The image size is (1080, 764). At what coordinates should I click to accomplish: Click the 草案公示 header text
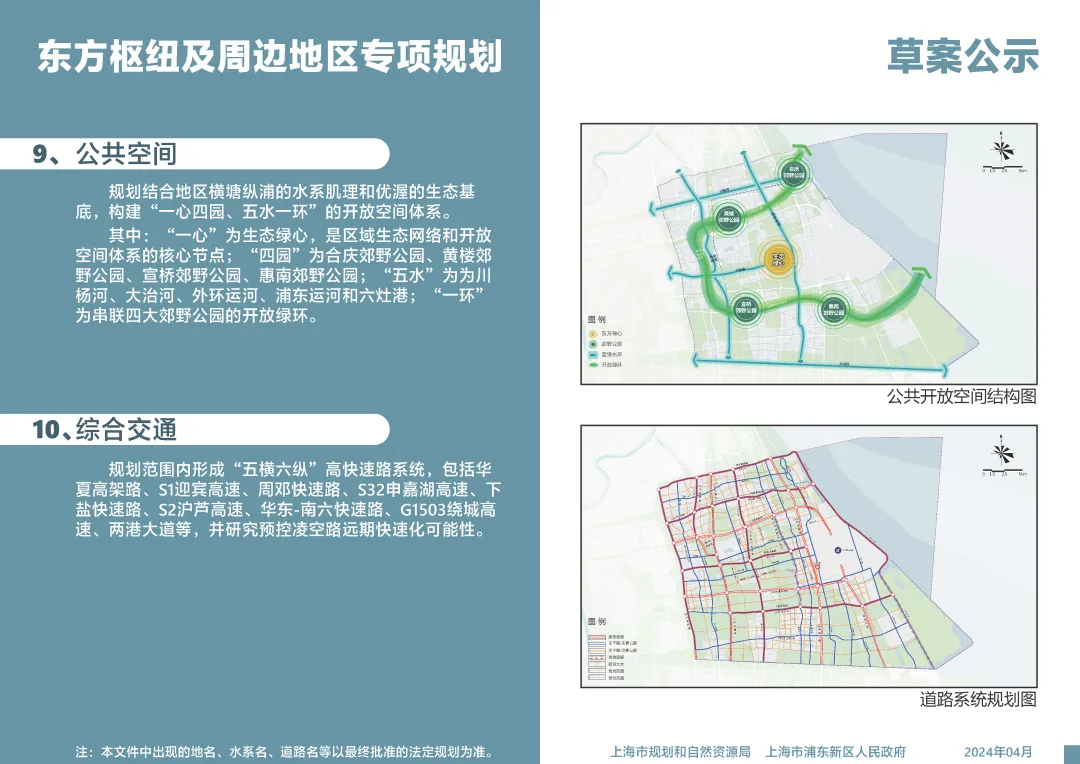(963, 56)
